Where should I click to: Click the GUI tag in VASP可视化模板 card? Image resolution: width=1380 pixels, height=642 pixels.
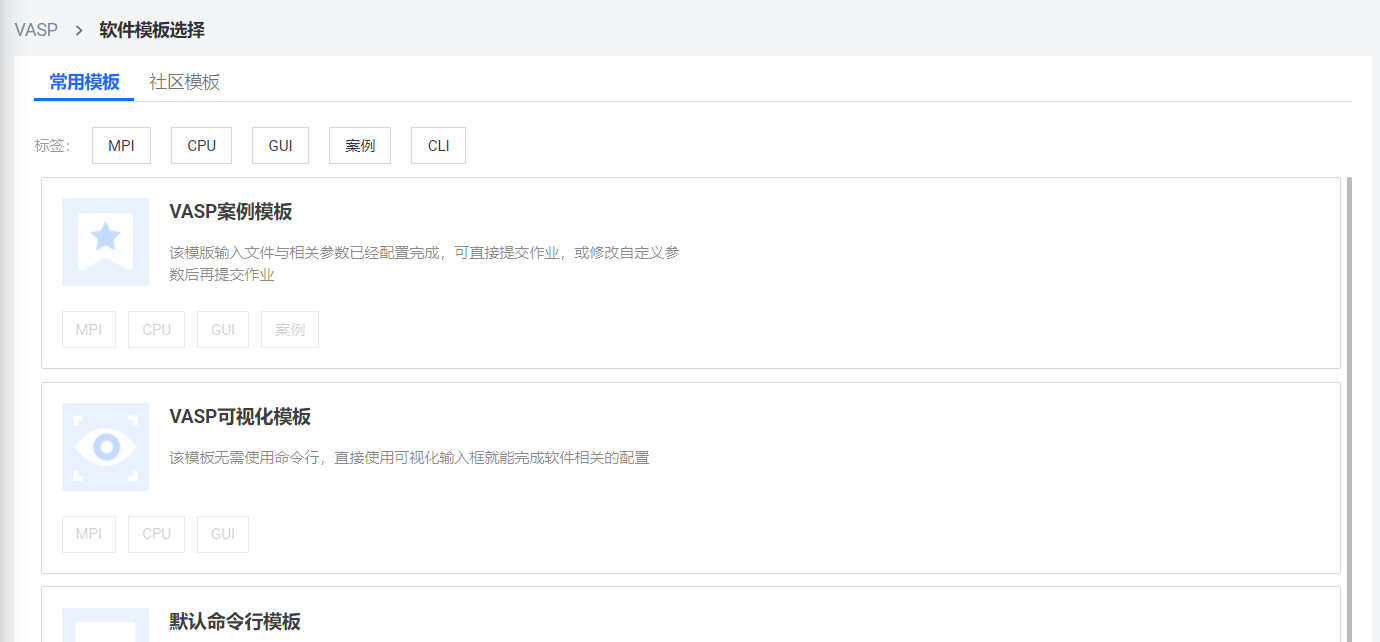[x=223, y=534]
